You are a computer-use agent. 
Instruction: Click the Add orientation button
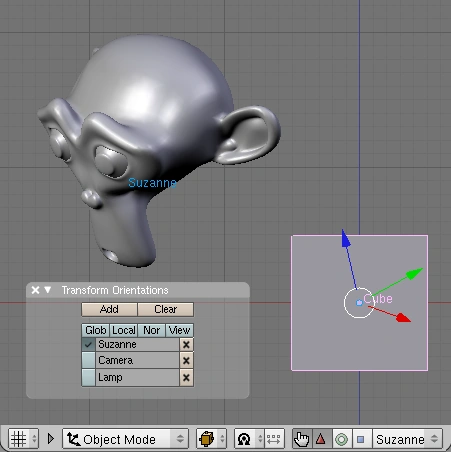tap(109, 309)
